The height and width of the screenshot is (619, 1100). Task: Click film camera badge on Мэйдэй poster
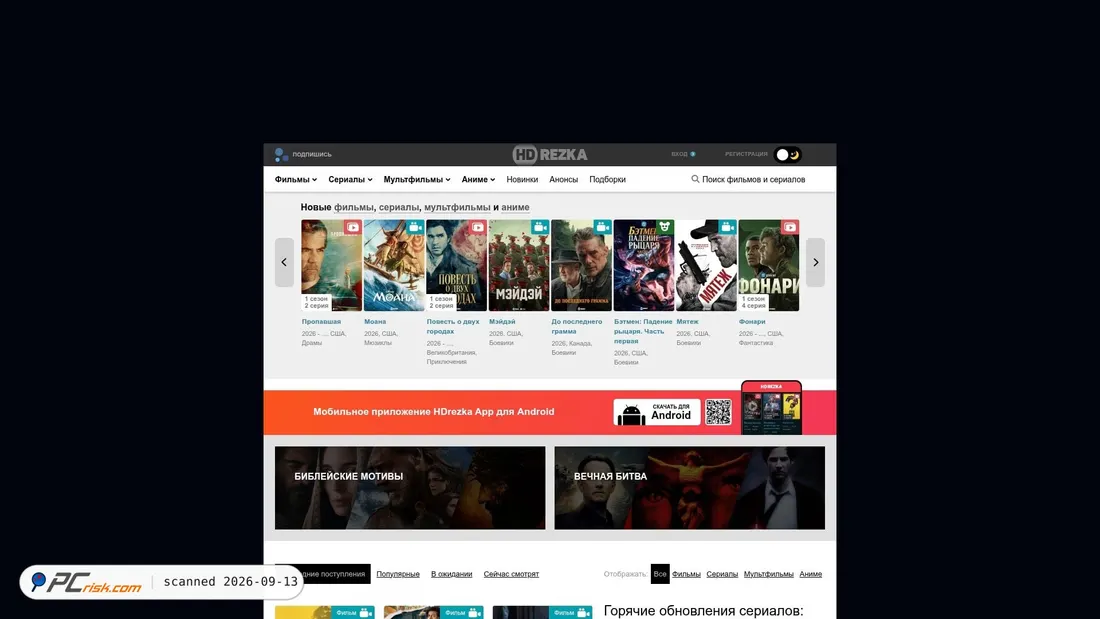tap(540, 227)
